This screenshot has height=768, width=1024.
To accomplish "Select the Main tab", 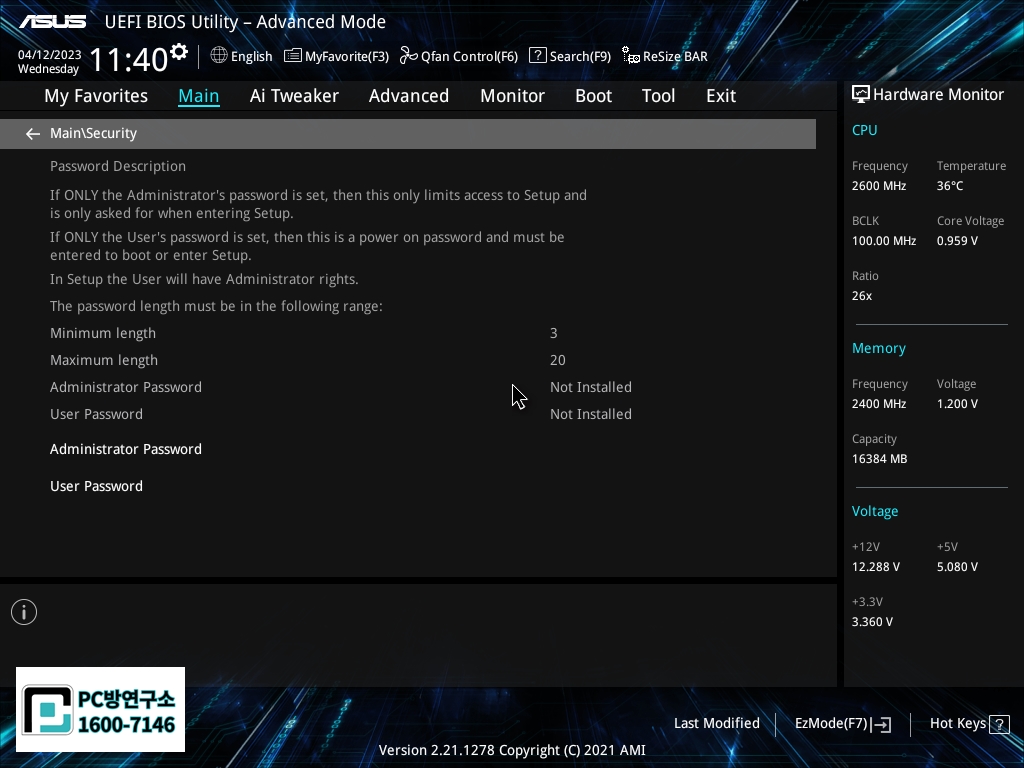I will (x=199, y=96).
